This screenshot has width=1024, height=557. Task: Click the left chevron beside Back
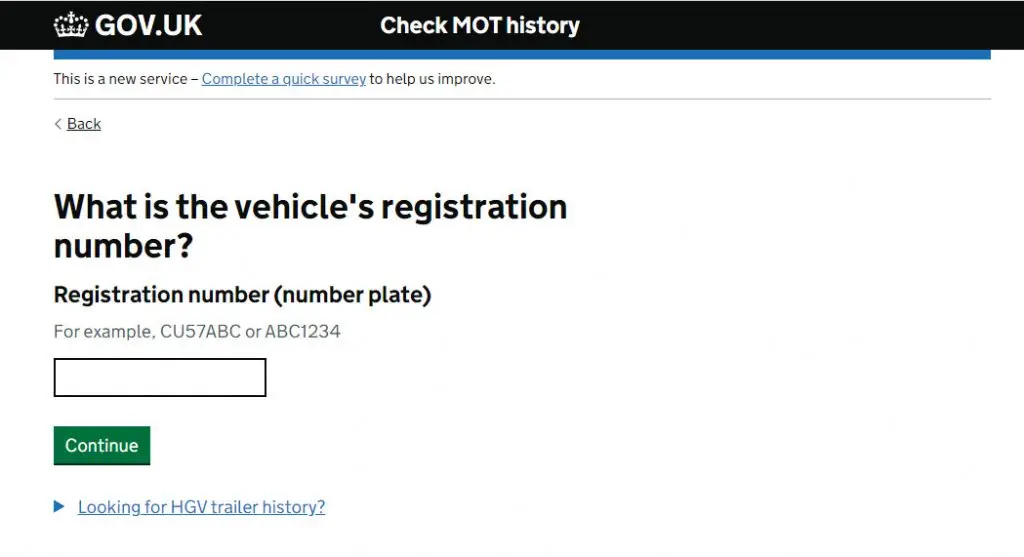(57, 124)
